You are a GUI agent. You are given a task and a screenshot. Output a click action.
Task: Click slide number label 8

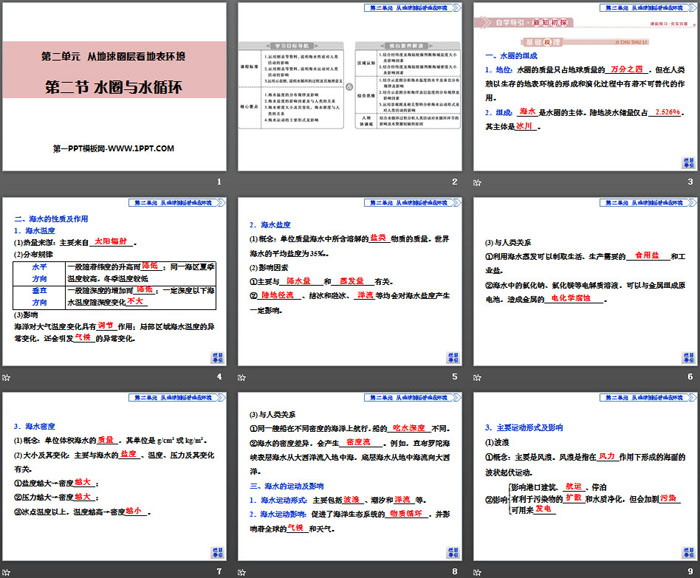click(x=454, y=571)
